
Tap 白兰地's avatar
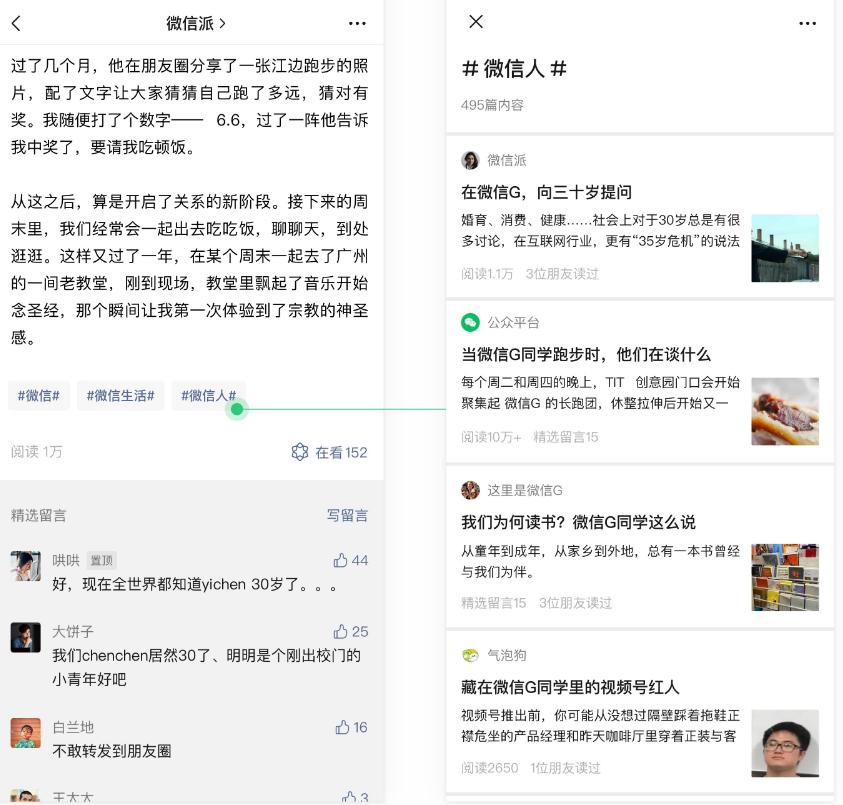25,732
